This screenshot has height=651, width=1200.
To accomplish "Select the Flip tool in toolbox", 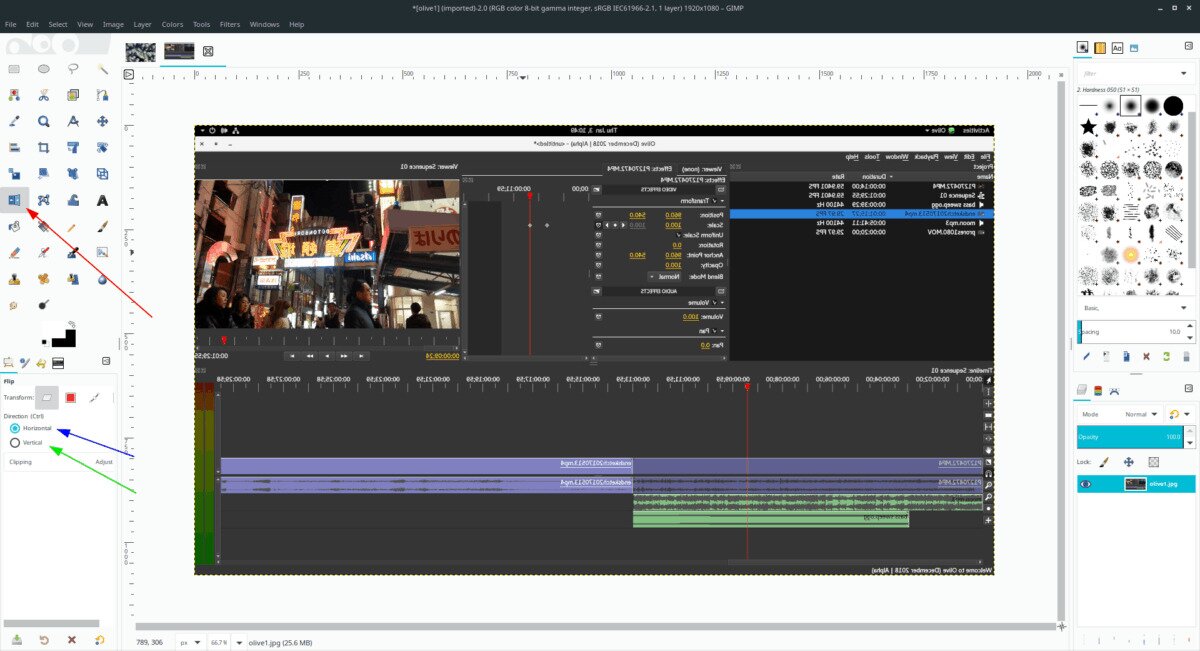I will [x=14, y=200].
